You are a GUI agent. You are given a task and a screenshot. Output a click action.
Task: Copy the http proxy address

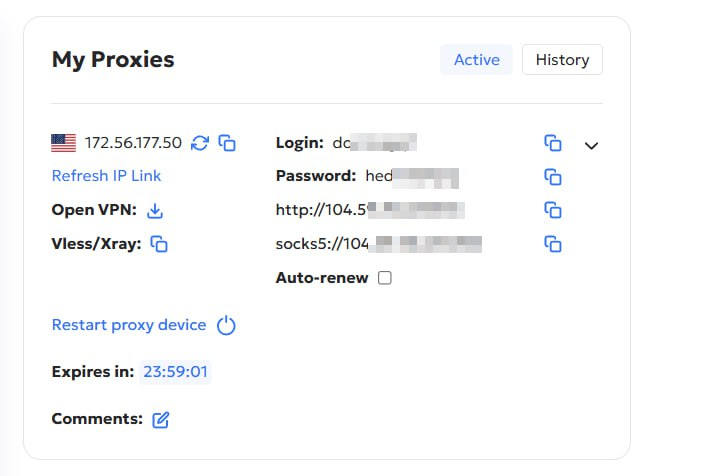[x=553, y=210]
